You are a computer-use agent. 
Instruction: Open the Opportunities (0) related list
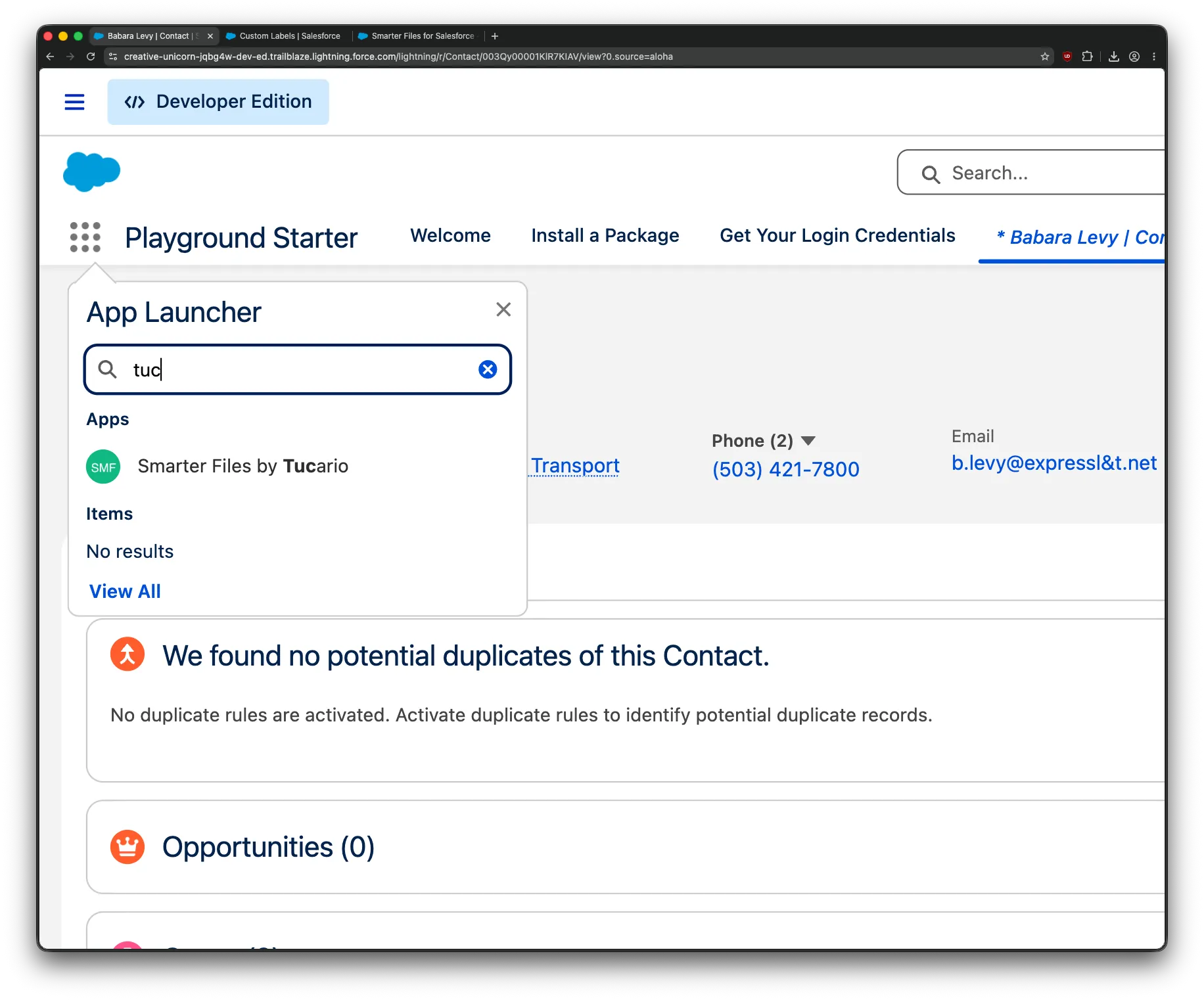268,847
